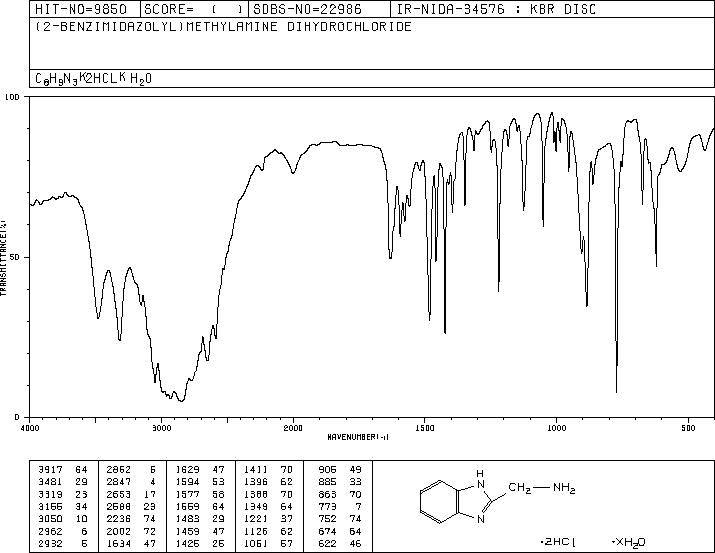Click the (2-Benzimidazolyl)methylamine dihydrochloride compound name
715x553 pixels.
[x=223, y=26]
